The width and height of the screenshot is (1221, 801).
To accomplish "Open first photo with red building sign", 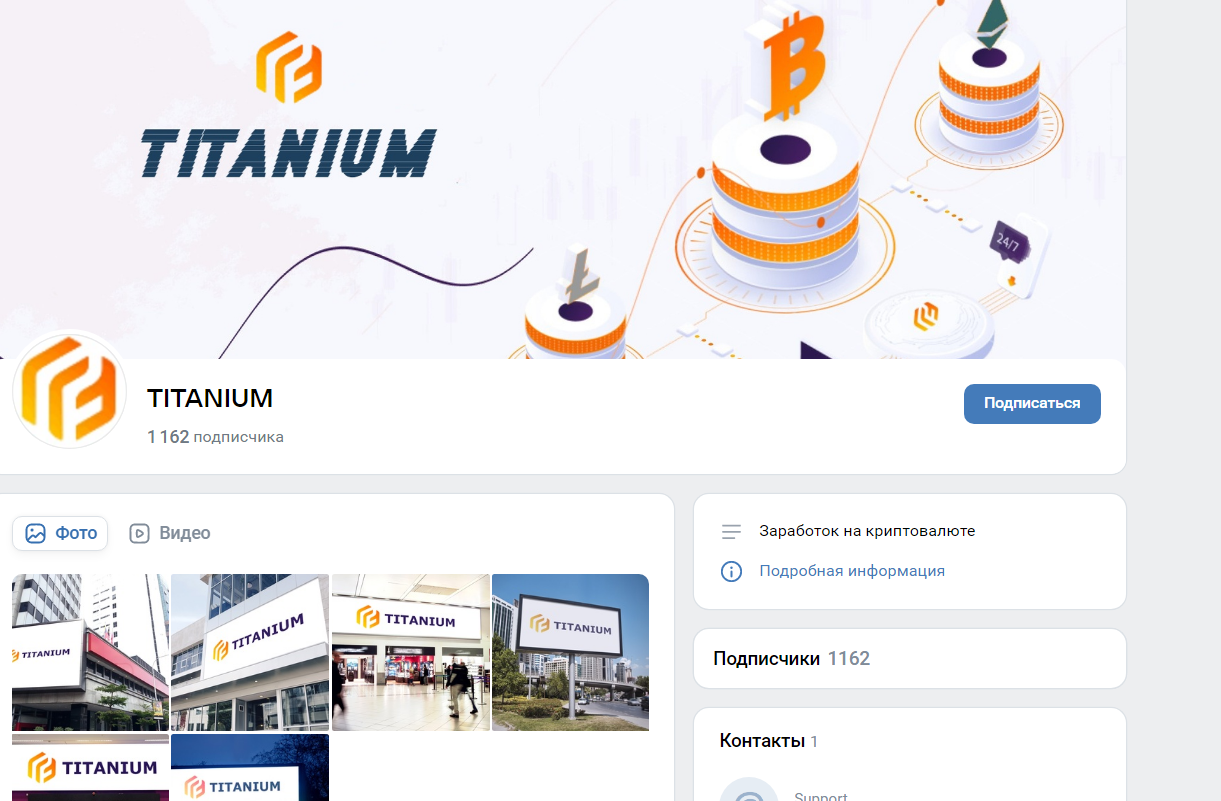I will (90, 652).
